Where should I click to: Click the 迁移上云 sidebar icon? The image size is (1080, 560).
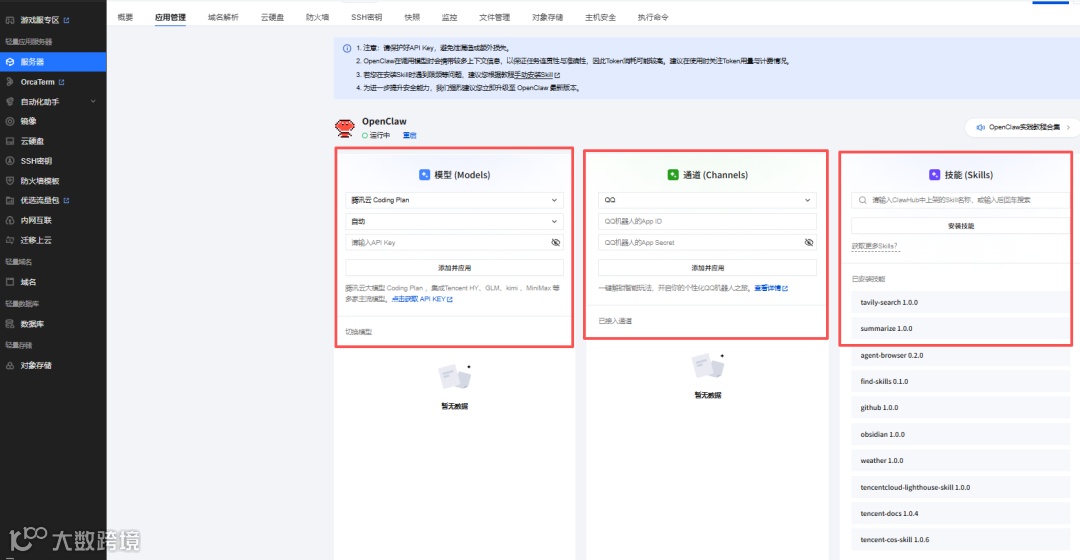pos(10,240)
